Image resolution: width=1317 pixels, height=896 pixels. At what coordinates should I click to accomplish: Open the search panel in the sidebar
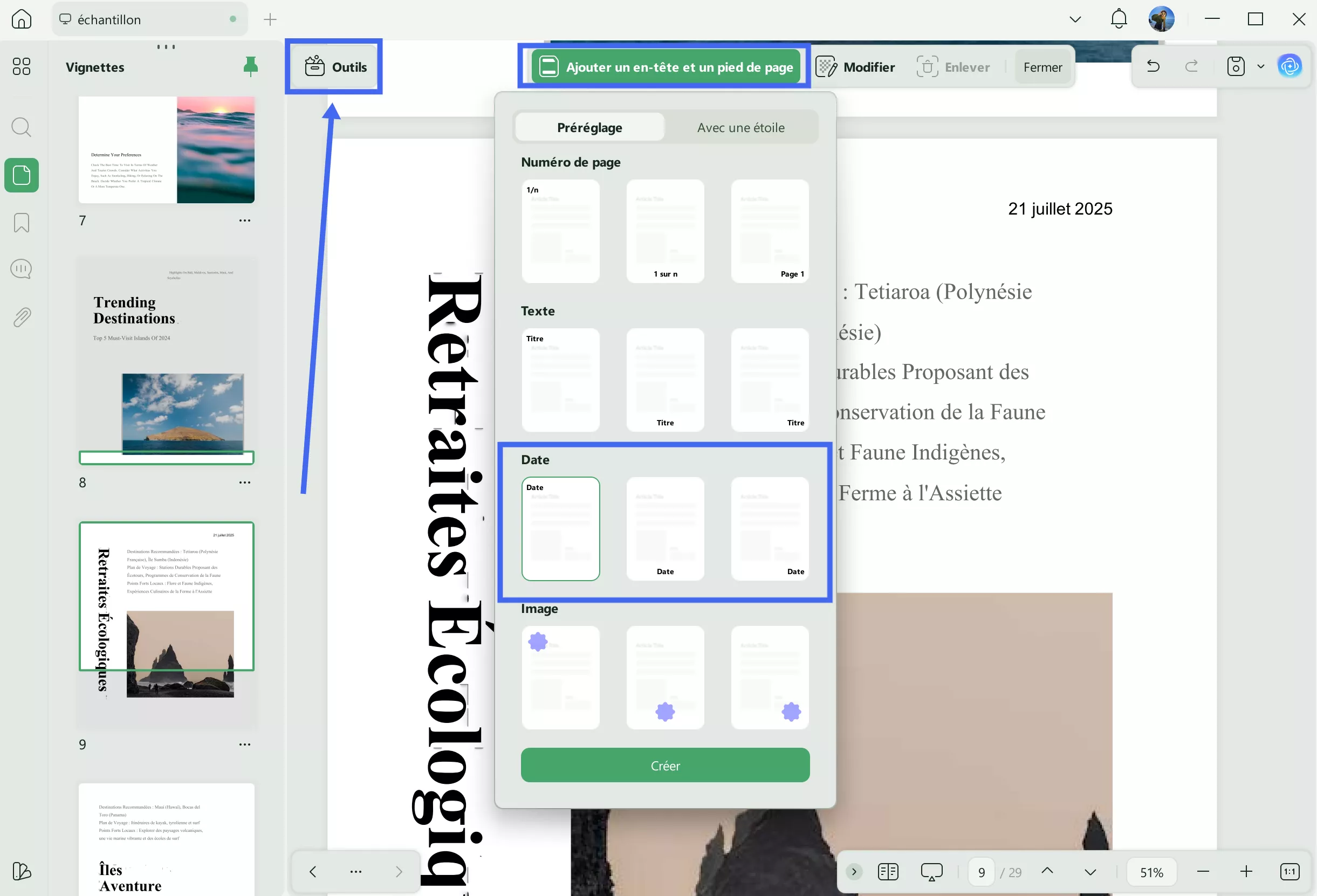[21, 127]
